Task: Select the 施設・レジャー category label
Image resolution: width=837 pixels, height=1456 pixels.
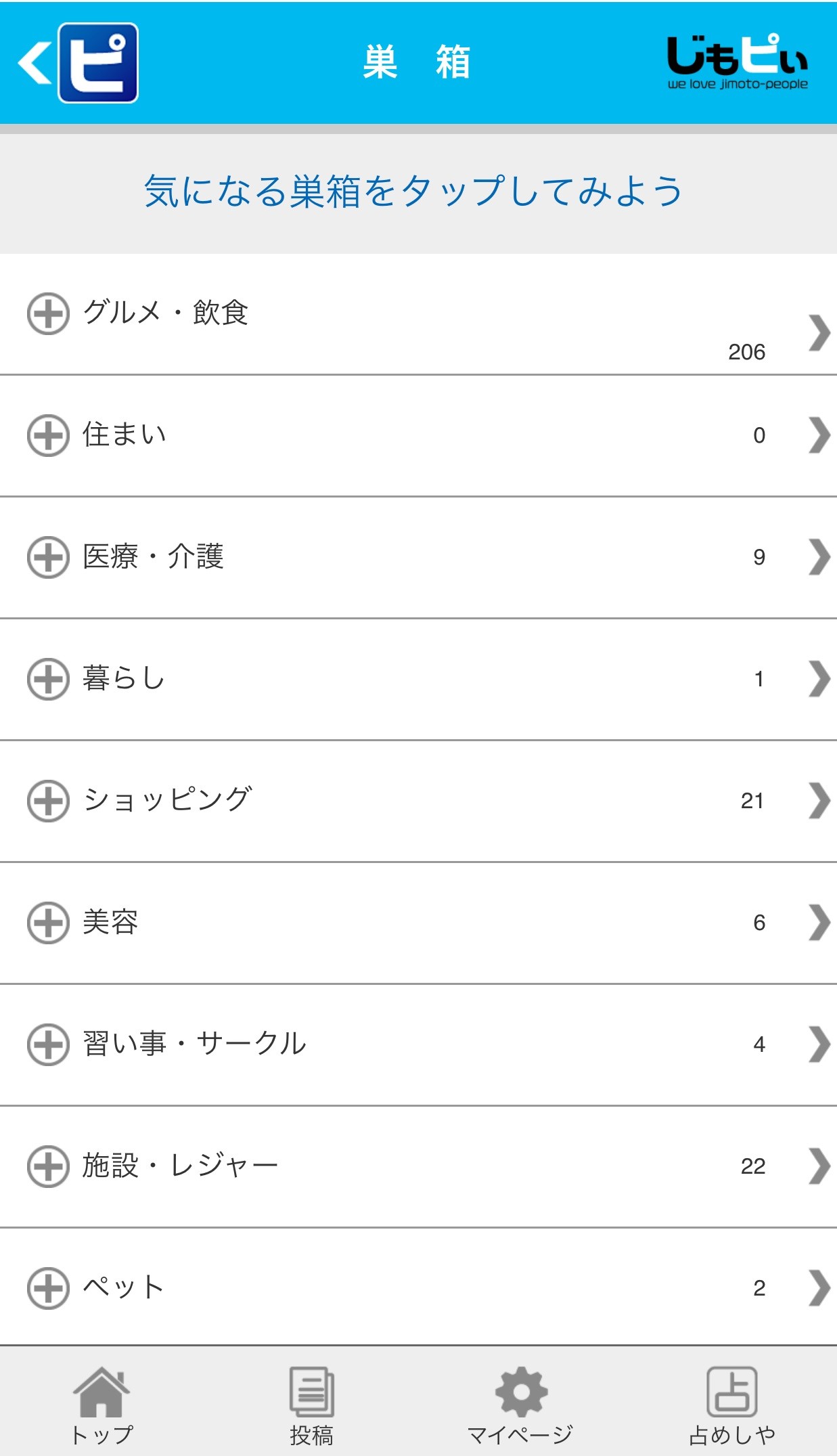Action: pos(180,1166)
